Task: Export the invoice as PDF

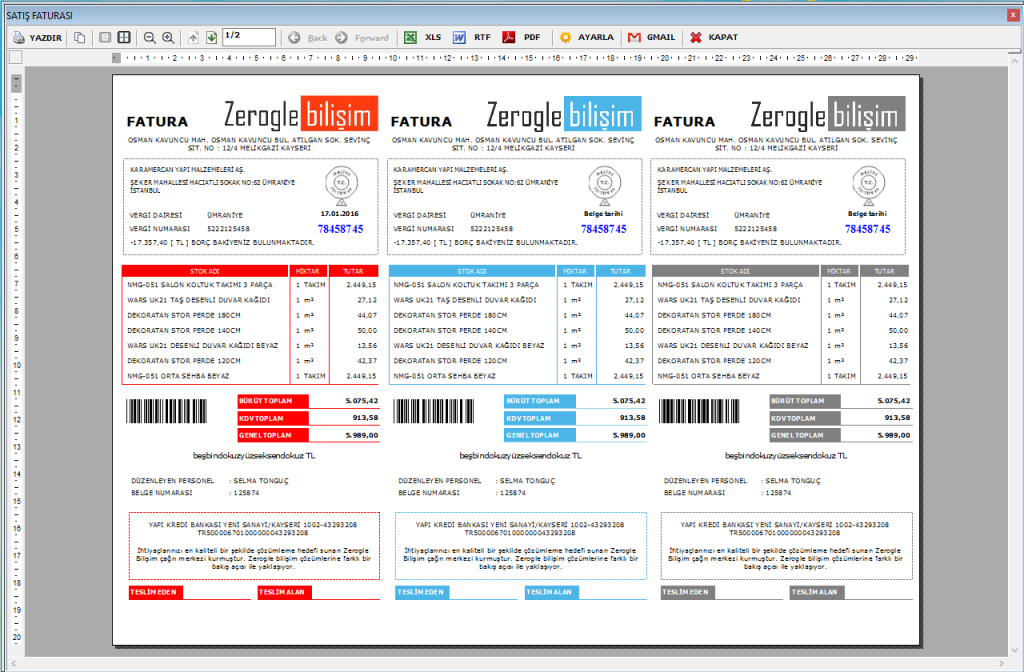Action: pyautogui.click(x=521, y=37)
